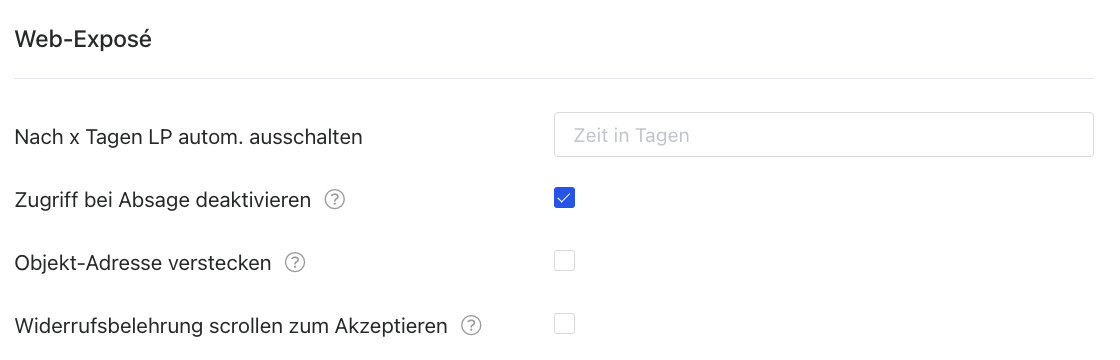The height and width of the screenshot is (360, 1120).
Task: Select the Web-Exposé section heading
Action: click(83, 39)
